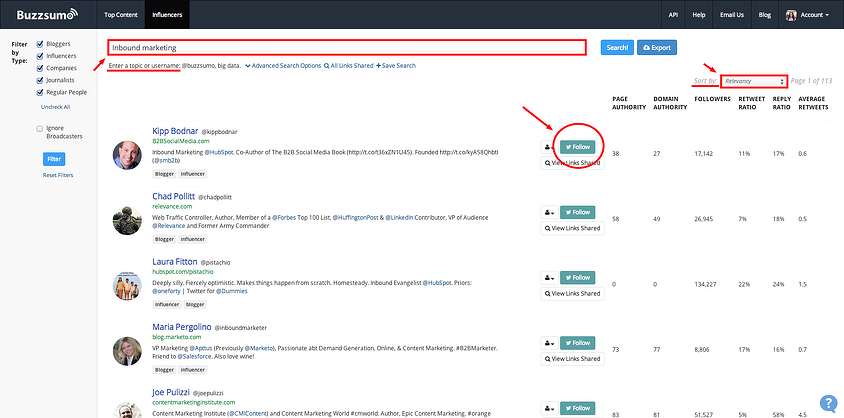Open Joe Pulizzi's name link
844x418 pixels.
point(171,393)
